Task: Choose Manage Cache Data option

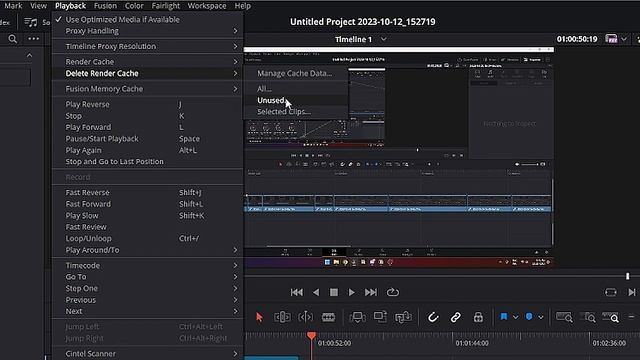Action: (x=296, y=73)
